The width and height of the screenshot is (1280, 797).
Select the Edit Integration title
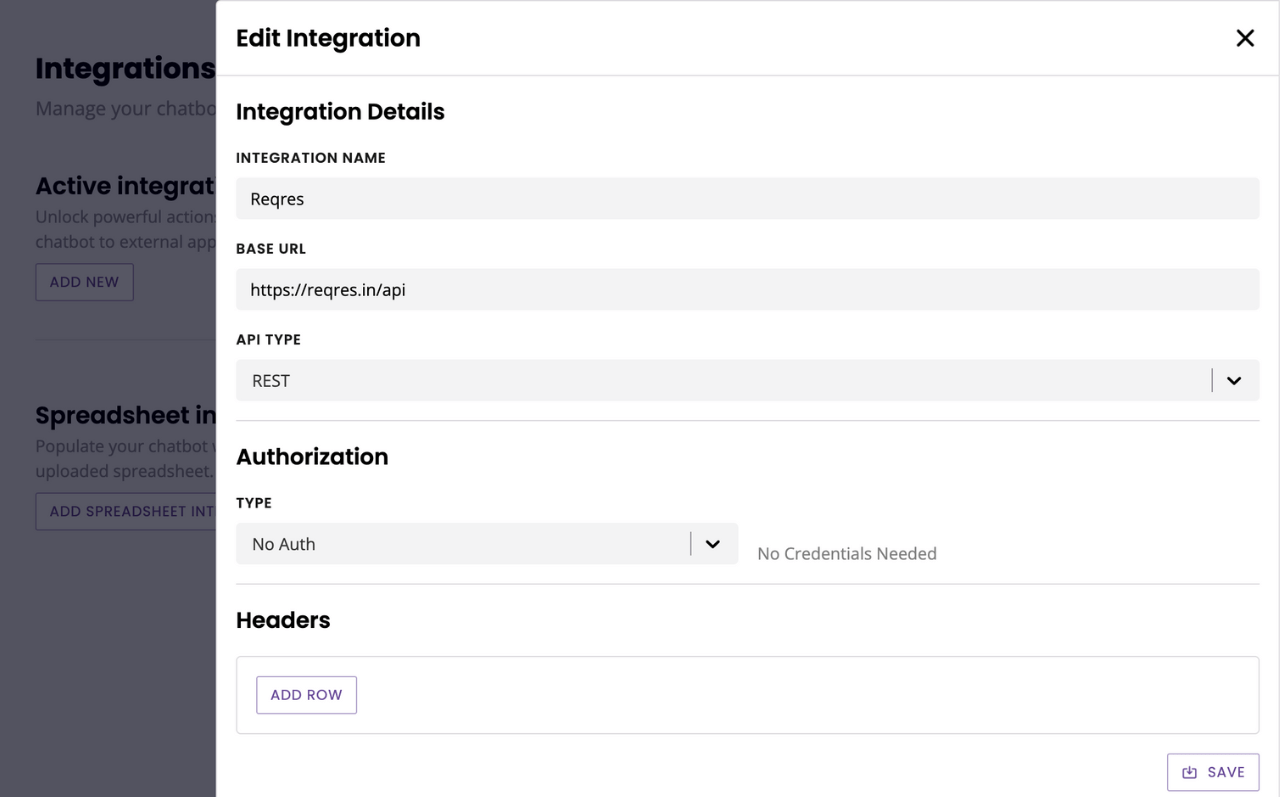[327, 38]
